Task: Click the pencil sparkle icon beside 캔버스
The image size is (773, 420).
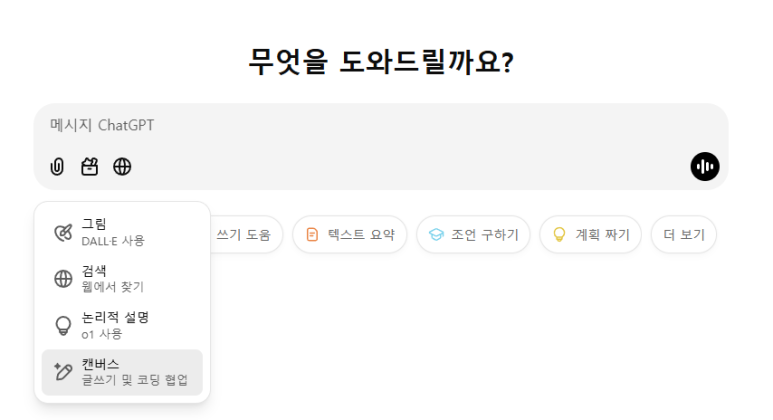Action: click(x=63, y=372)
